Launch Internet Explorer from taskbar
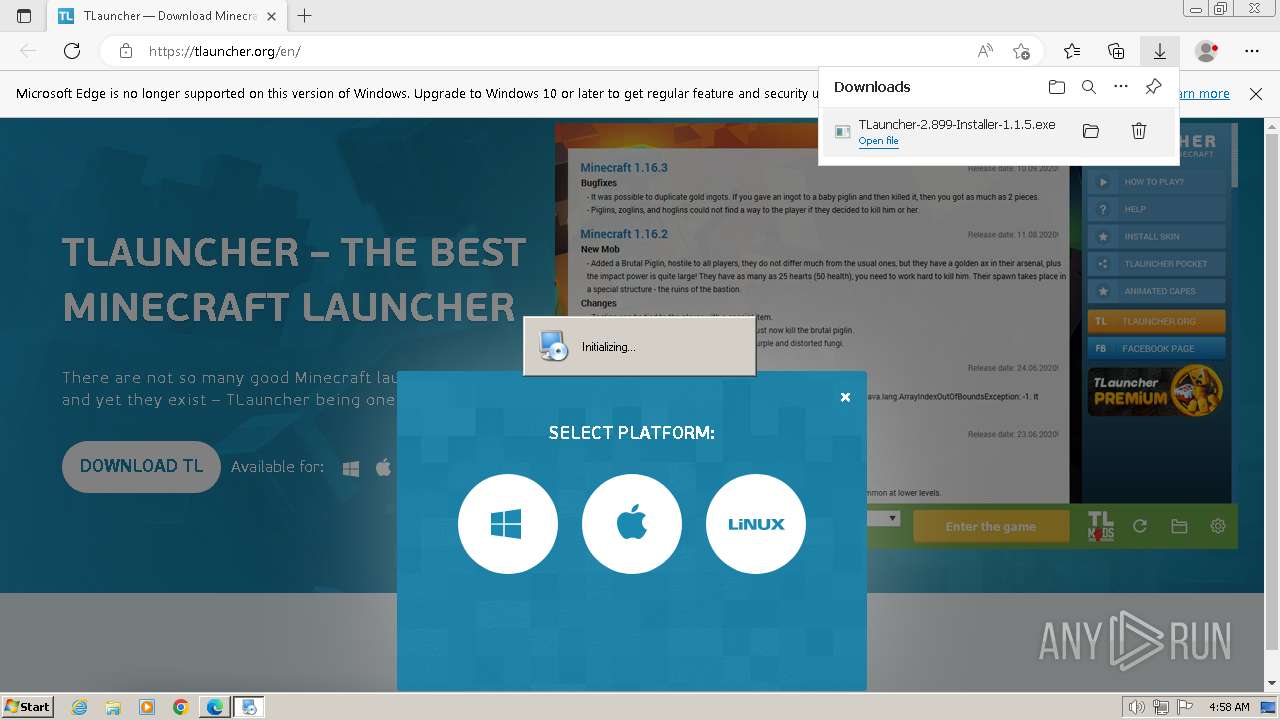This screenshot has height=720, width=1280. point(79,707)
